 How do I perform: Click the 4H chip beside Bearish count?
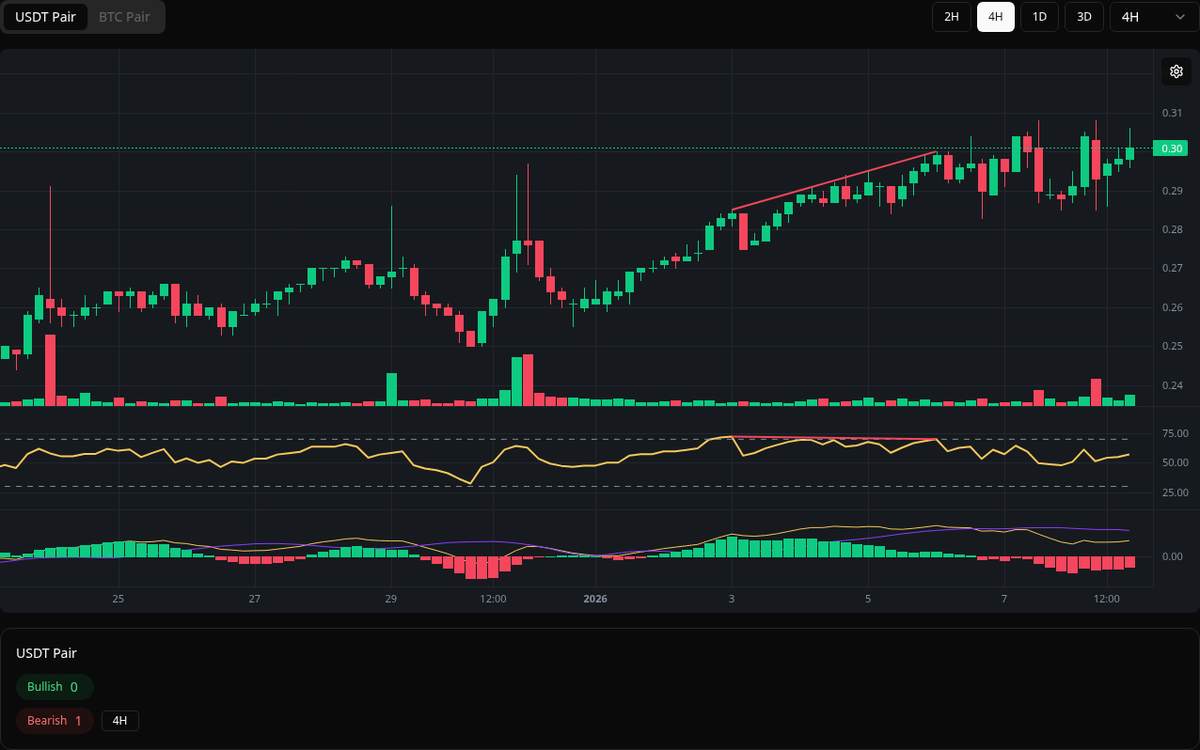click(x=121, y=720)
